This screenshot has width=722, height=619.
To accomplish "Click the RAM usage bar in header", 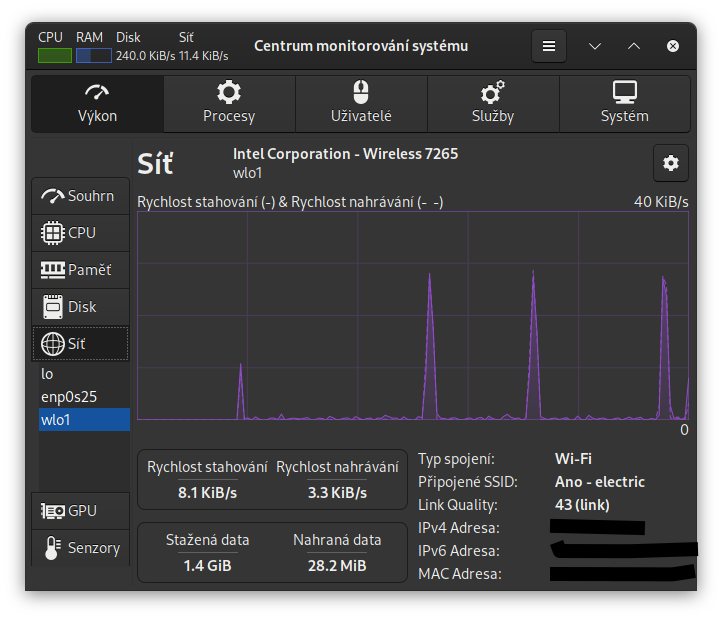I will [93, 55].
